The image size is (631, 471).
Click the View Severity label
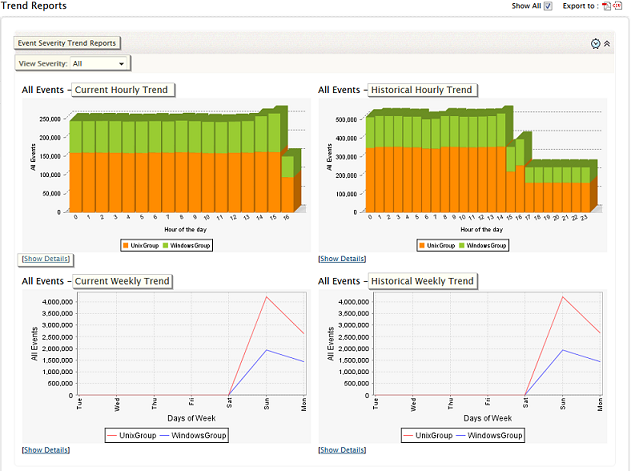point(43,64)
